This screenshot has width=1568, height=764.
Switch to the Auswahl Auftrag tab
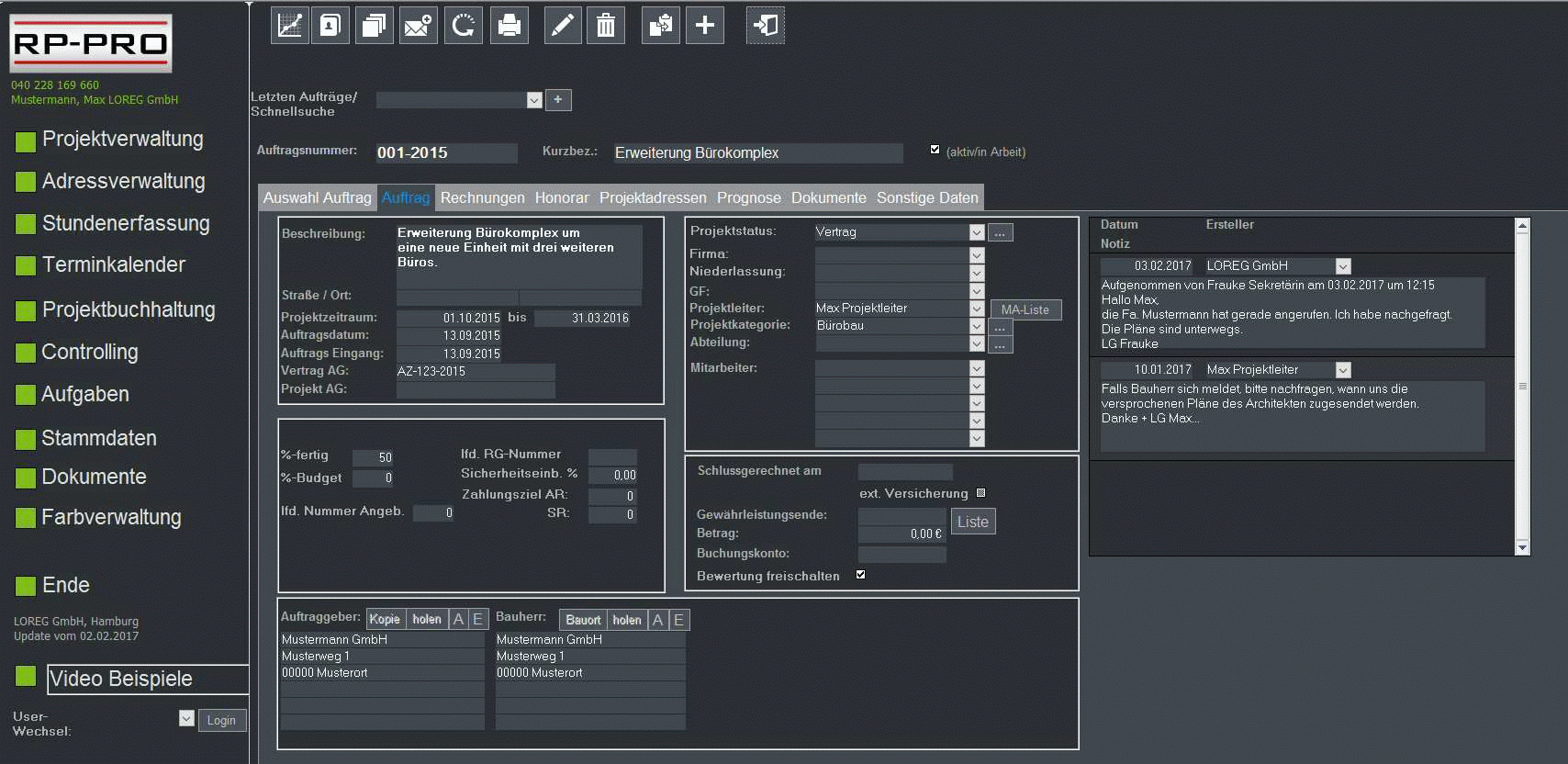(x=317, y=197)
